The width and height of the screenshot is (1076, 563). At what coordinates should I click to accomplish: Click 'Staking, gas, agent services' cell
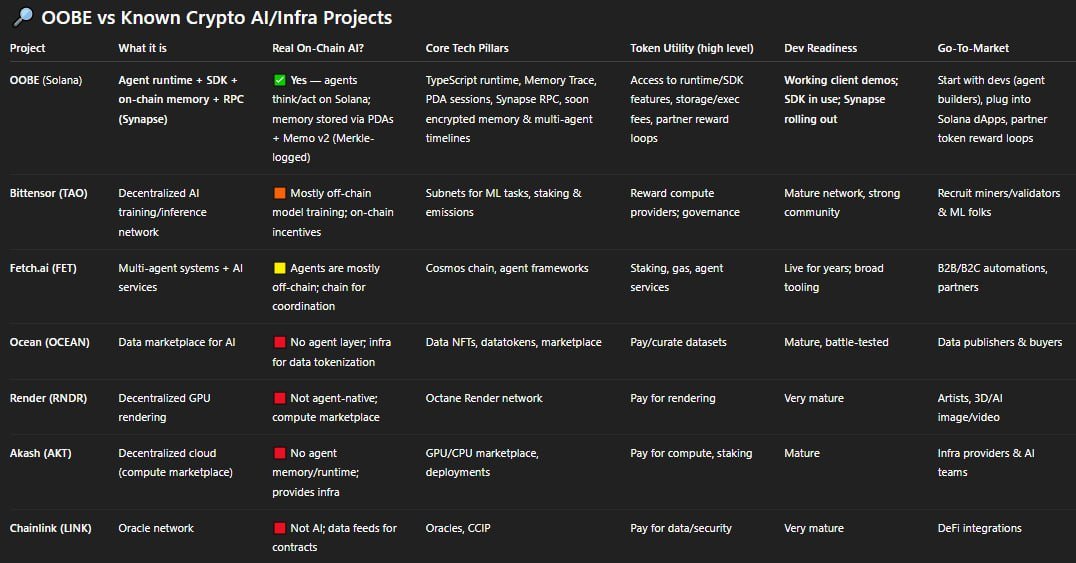pos(677,277)
